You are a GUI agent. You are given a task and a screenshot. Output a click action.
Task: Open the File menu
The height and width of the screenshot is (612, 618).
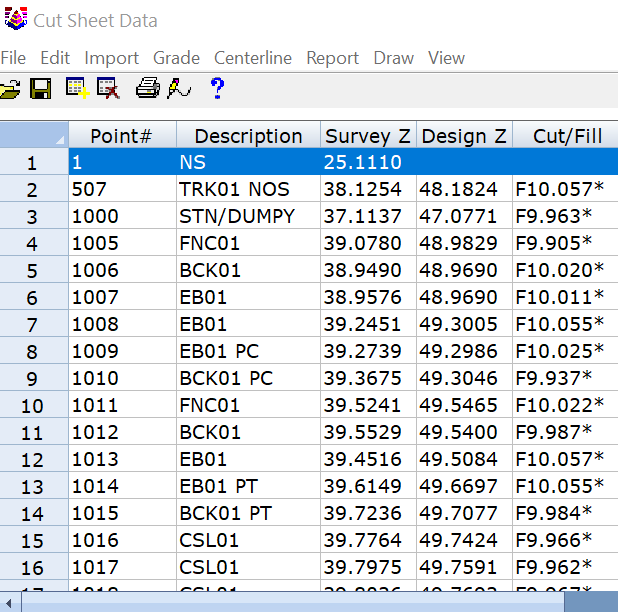point(13,58)
